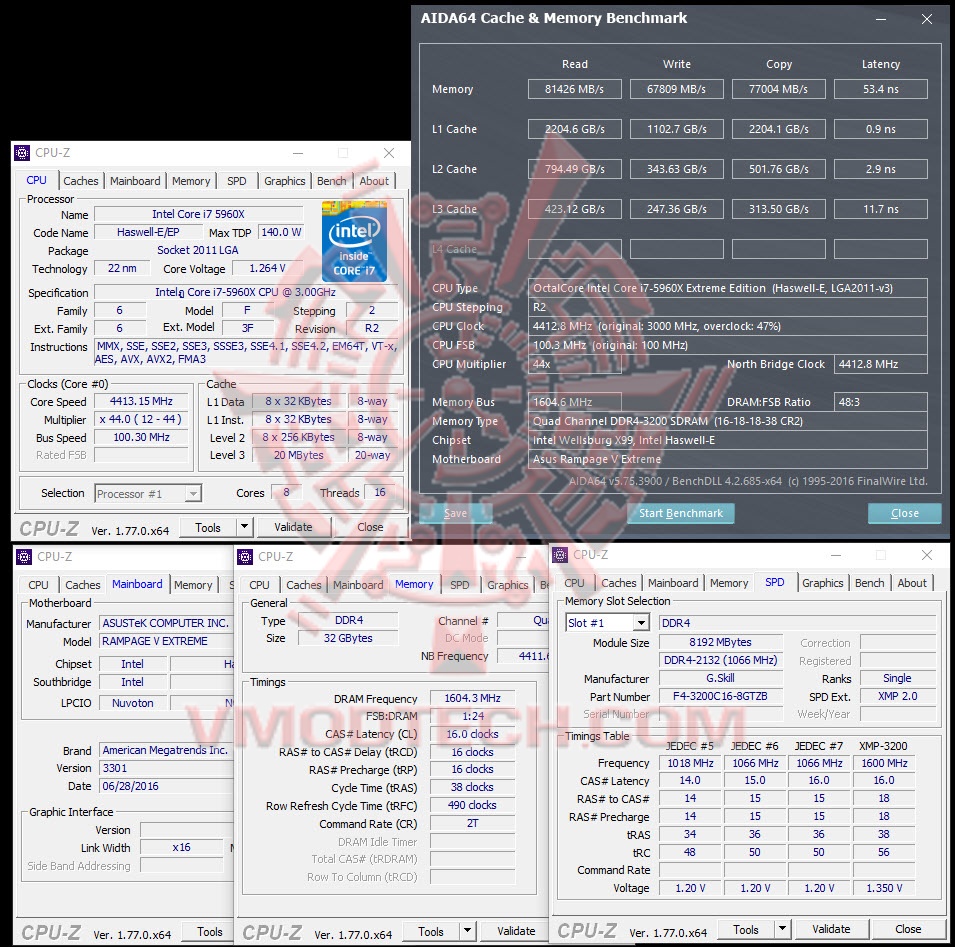The image size is (955, 947).
Task: Click Core Speed 4413.15 MHz value
Action: [x=141, y=401]
